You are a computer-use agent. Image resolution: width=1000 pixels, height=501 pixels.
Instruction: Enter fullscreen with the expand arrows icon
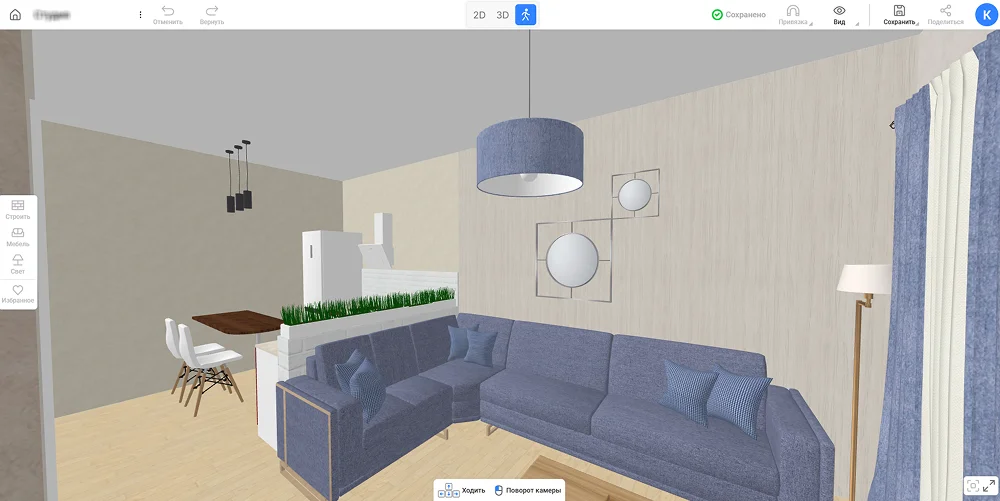pos(989,485)
